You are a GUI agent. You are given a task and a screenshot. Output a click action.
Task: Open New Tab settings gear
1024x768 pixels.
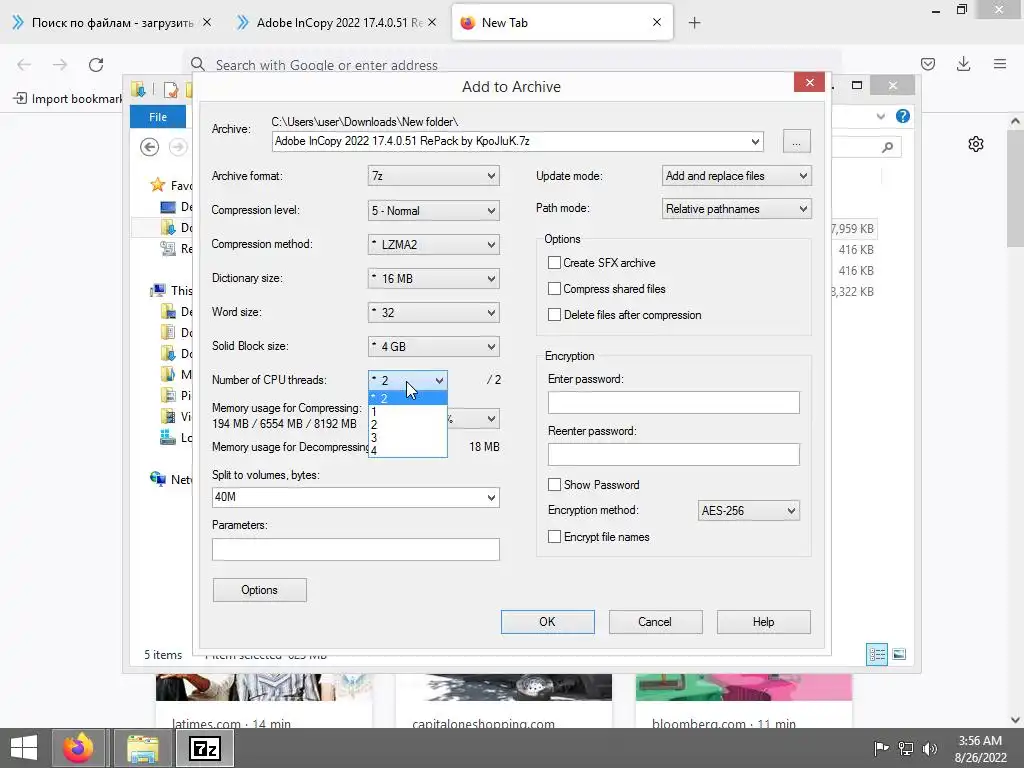pos(976,144)
